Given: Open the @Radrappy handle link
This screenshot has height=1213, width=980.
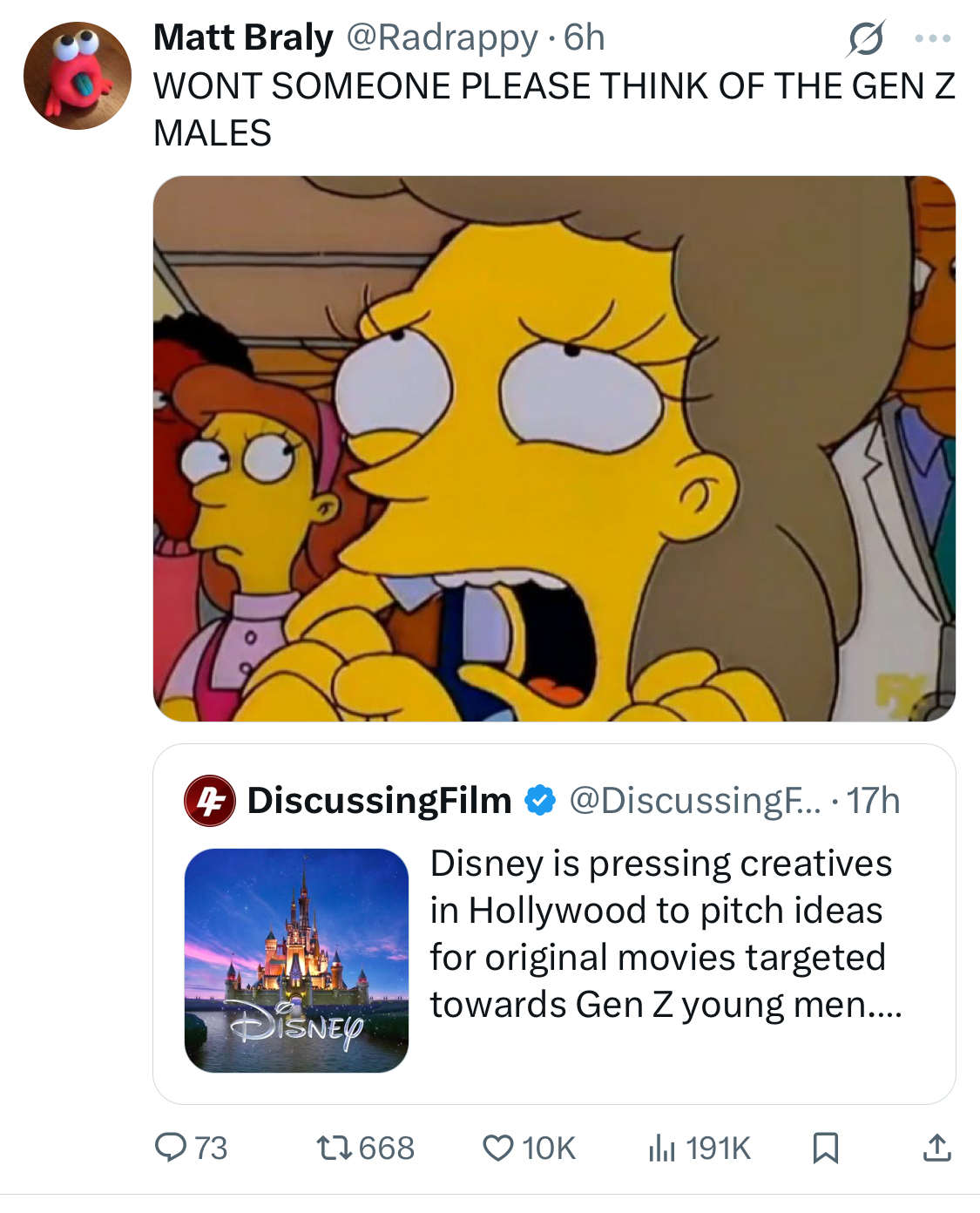Looking at the screenshot, I should point(443,37).
